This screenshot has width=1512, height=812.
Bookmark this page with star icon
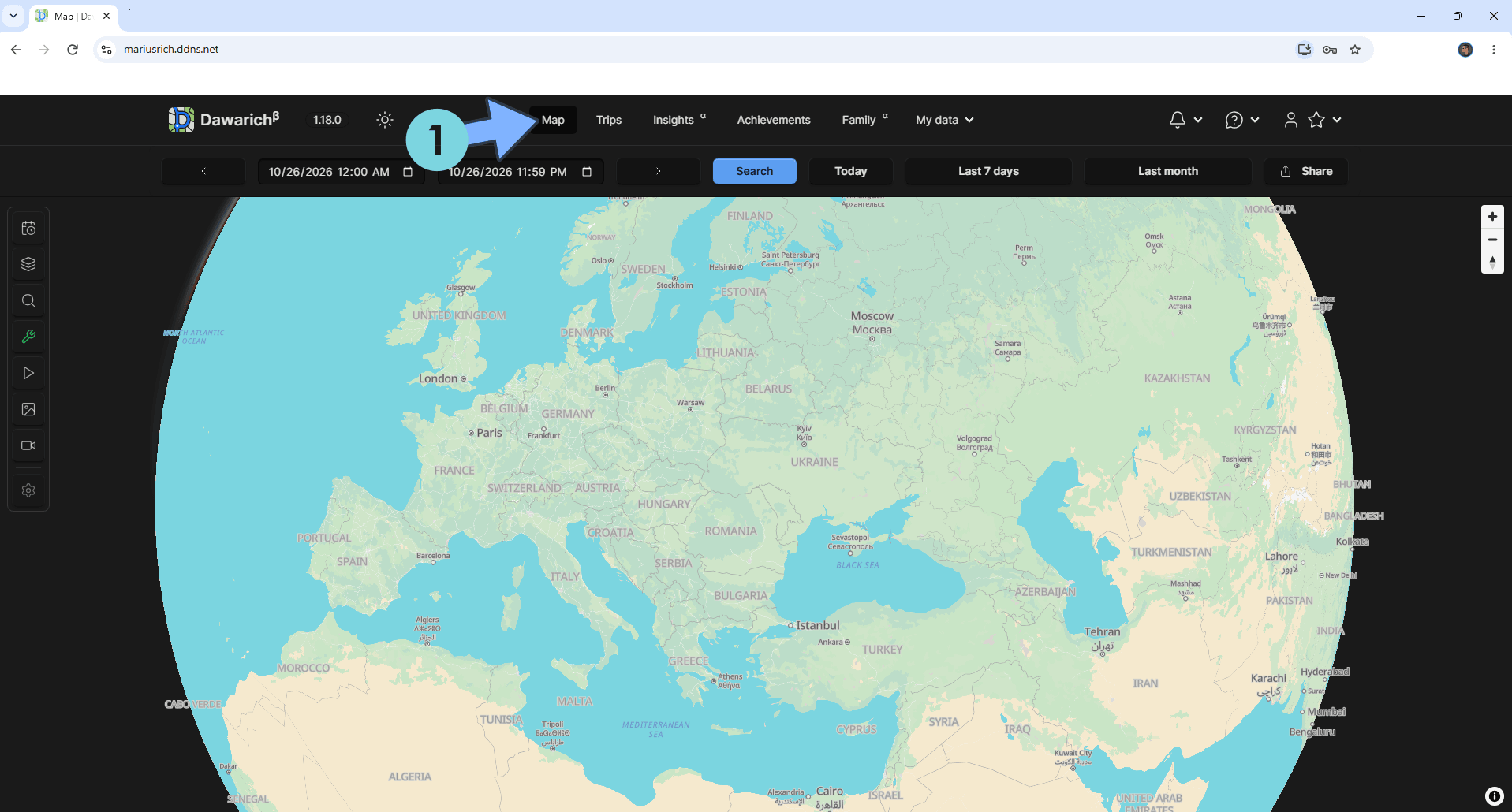coord(1355,50)
